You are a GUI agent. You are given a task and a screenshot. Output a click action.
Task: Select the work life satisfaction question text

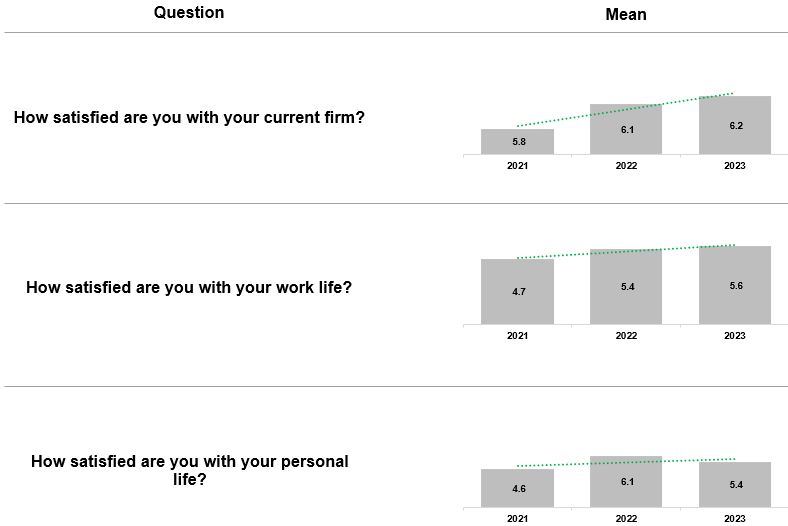coord(189,287)
